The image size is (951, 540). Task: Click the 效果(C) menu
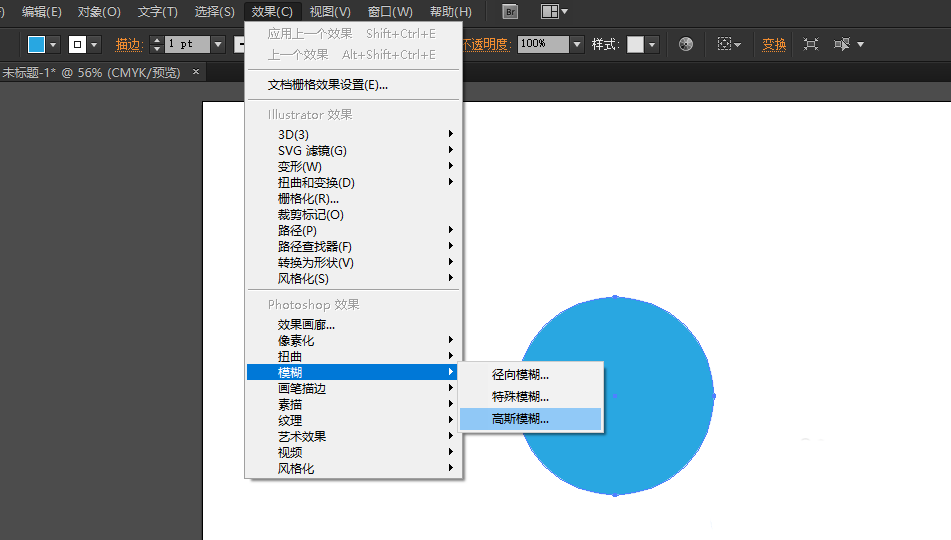coord(272,12)
